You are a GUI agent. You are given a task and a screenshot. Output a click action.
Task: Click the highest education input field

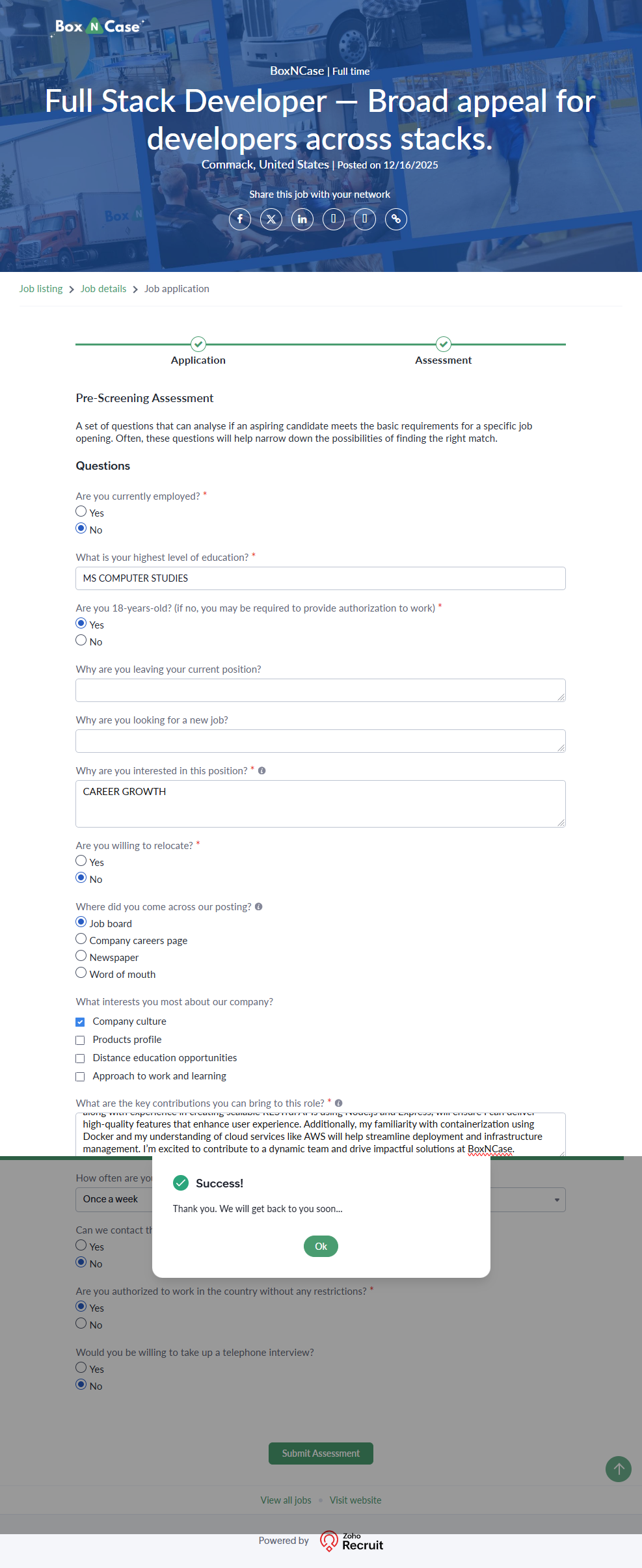point(321,578)
